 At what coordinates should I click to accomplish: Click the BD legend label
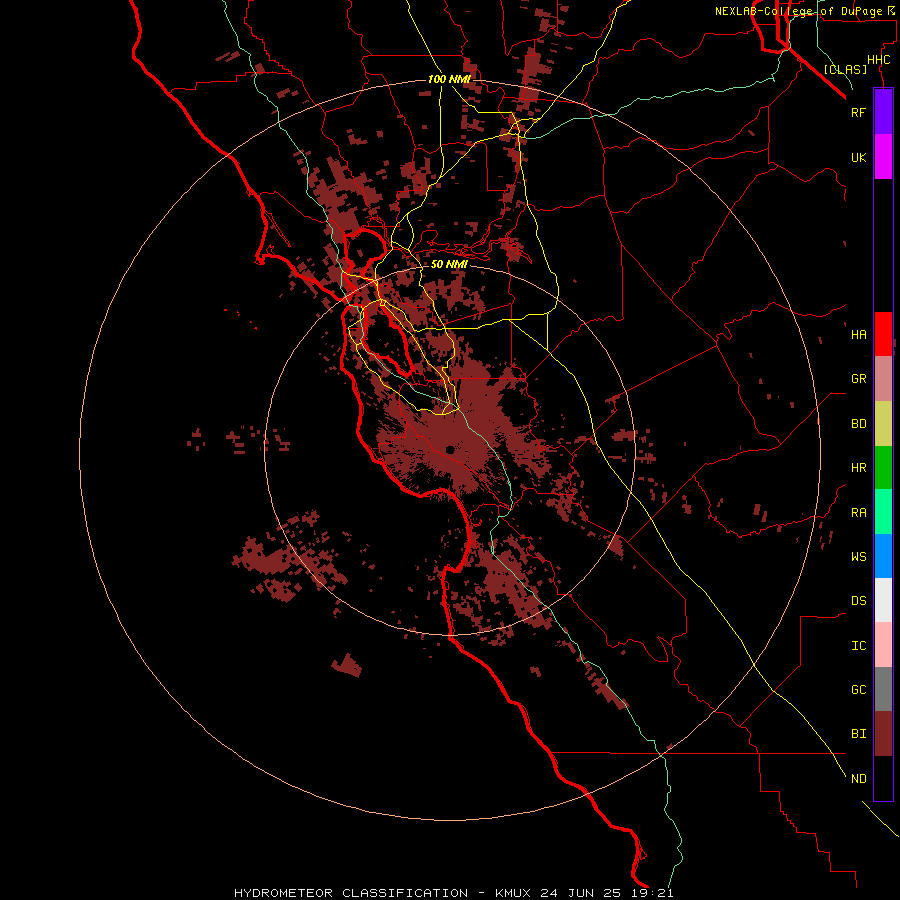pos(859,424)
